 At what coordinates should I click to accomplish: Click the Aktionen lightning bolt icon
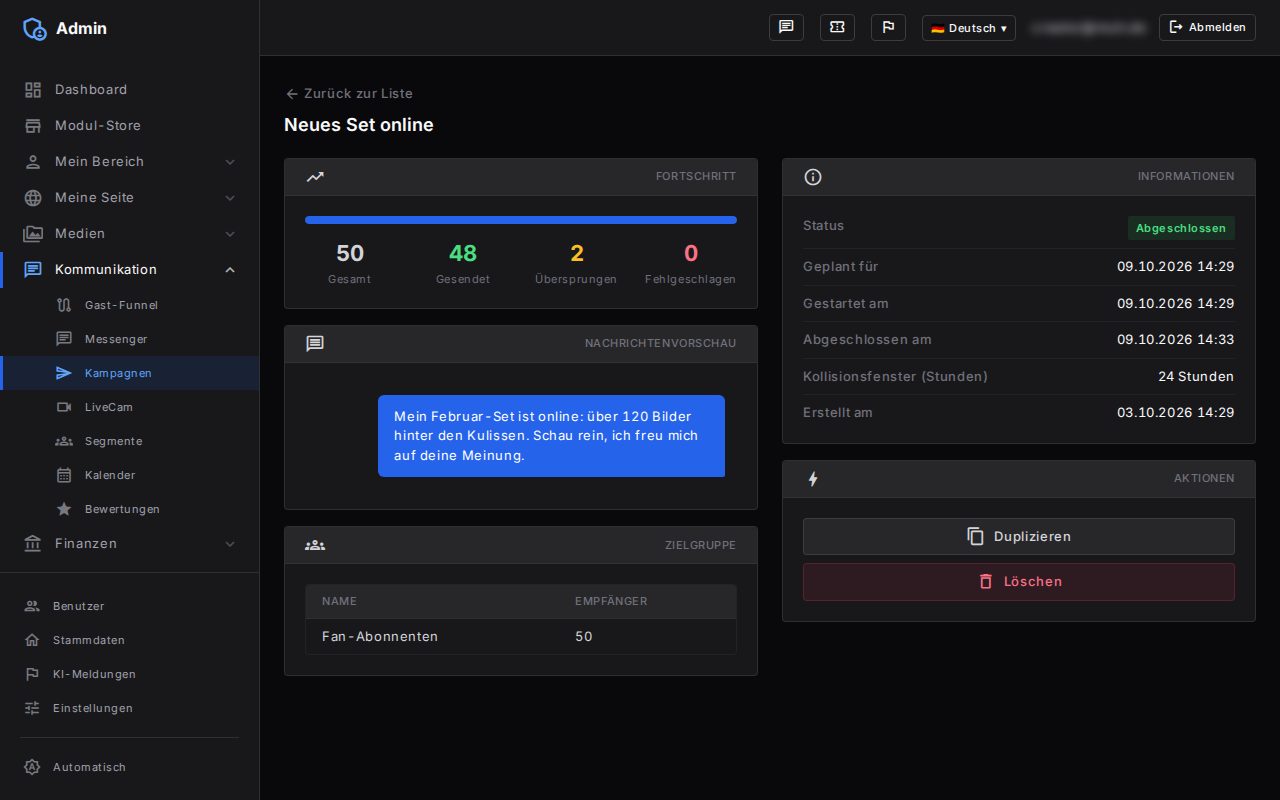click(813, 479)
